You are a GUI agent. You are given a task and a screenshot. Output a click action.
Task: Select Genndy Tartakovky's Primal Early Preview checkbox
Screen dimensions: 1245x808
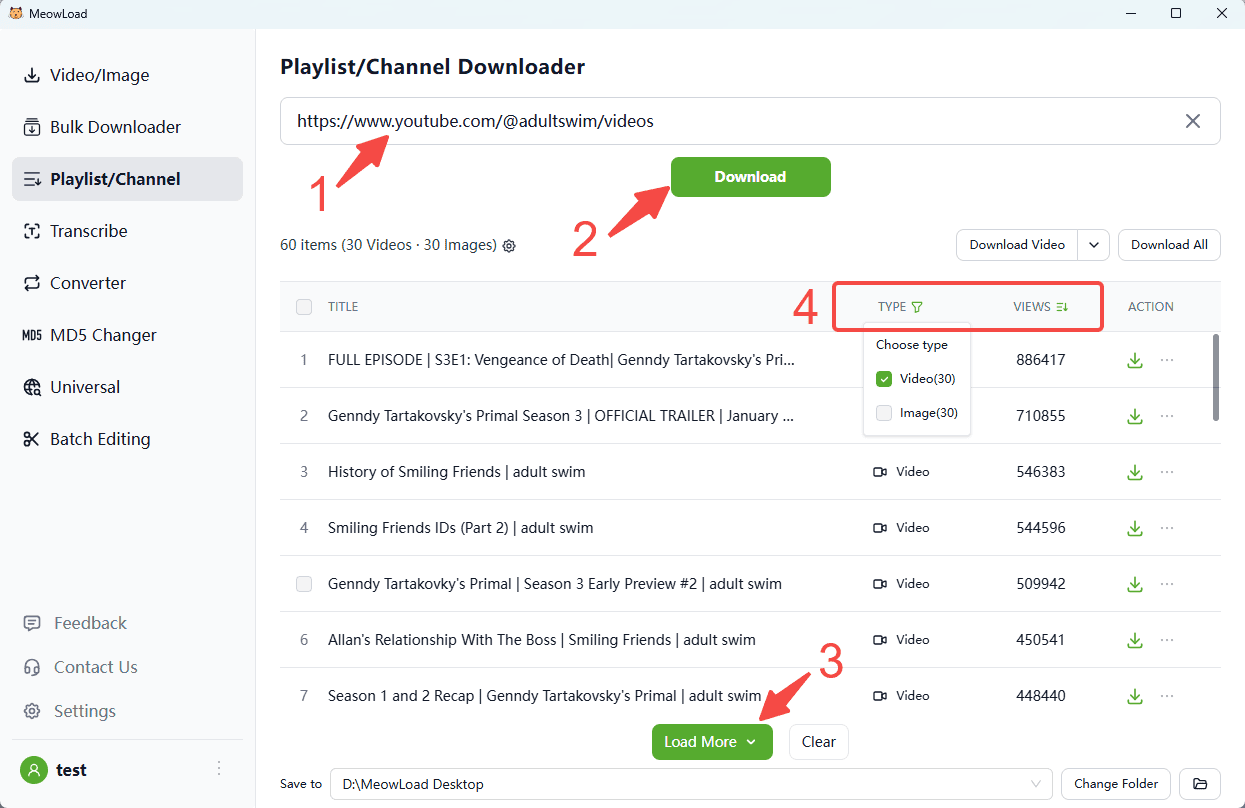pos(304,584)
